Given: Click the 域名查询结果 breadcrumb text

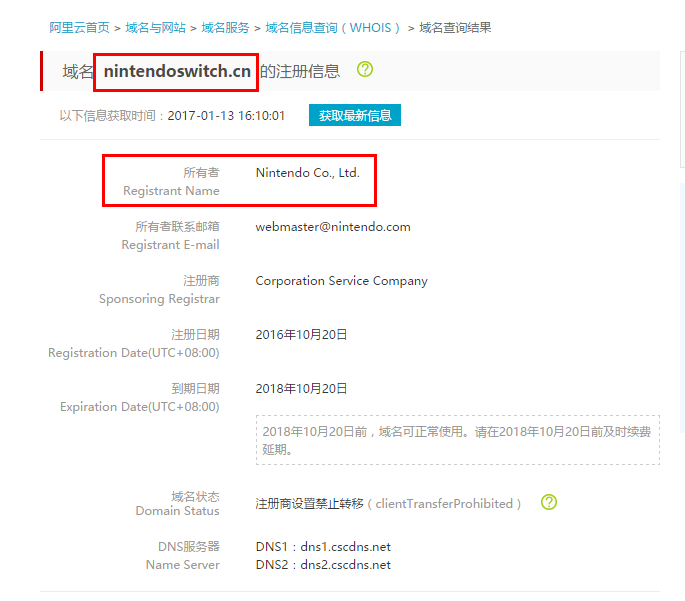Looking at the screenshot, I should [x=455, y=28].
